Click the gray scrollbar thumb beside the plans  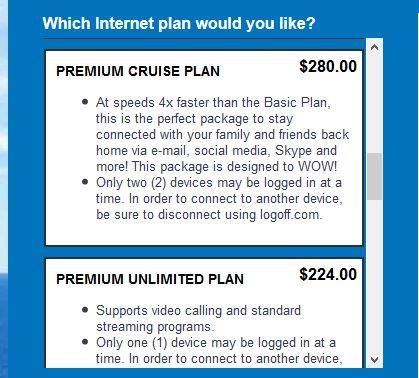pos(375,176)
